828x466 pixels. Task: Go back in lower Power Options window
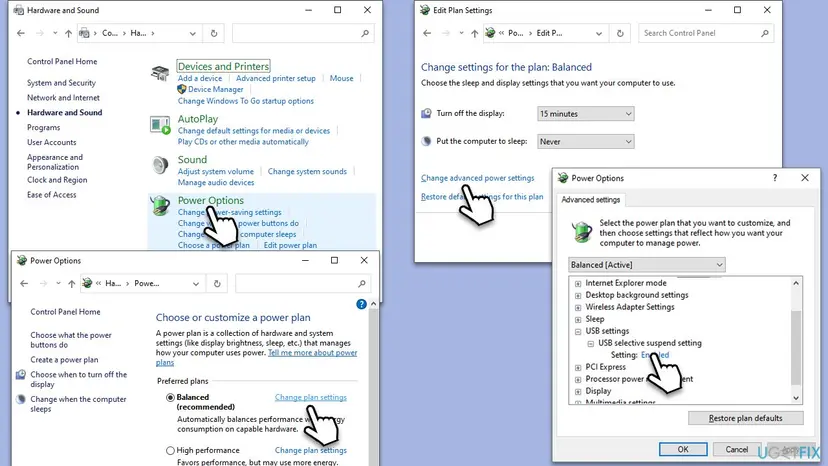click(24, 284)
